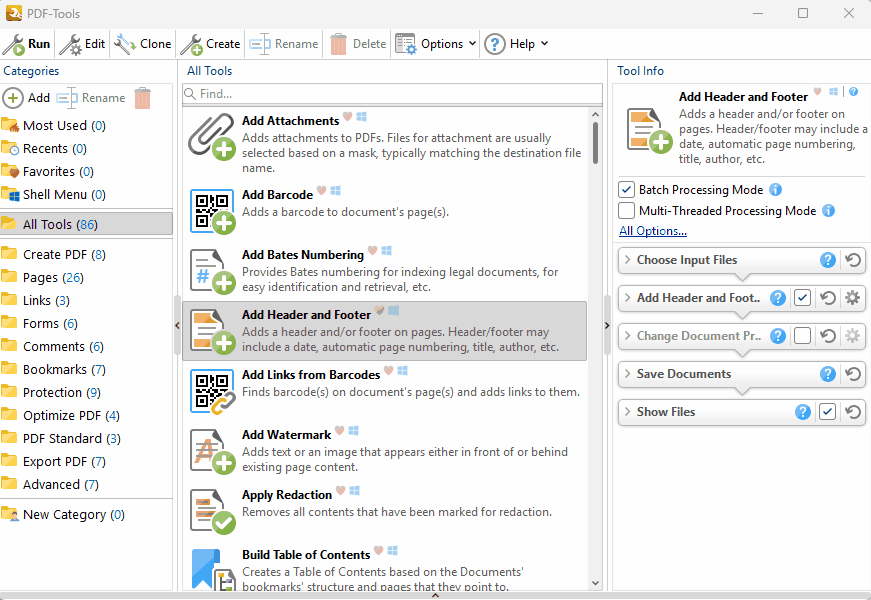871x600 pixels.
Task: Enable Multi-Threaded Processing Mode
Action: 627,211
